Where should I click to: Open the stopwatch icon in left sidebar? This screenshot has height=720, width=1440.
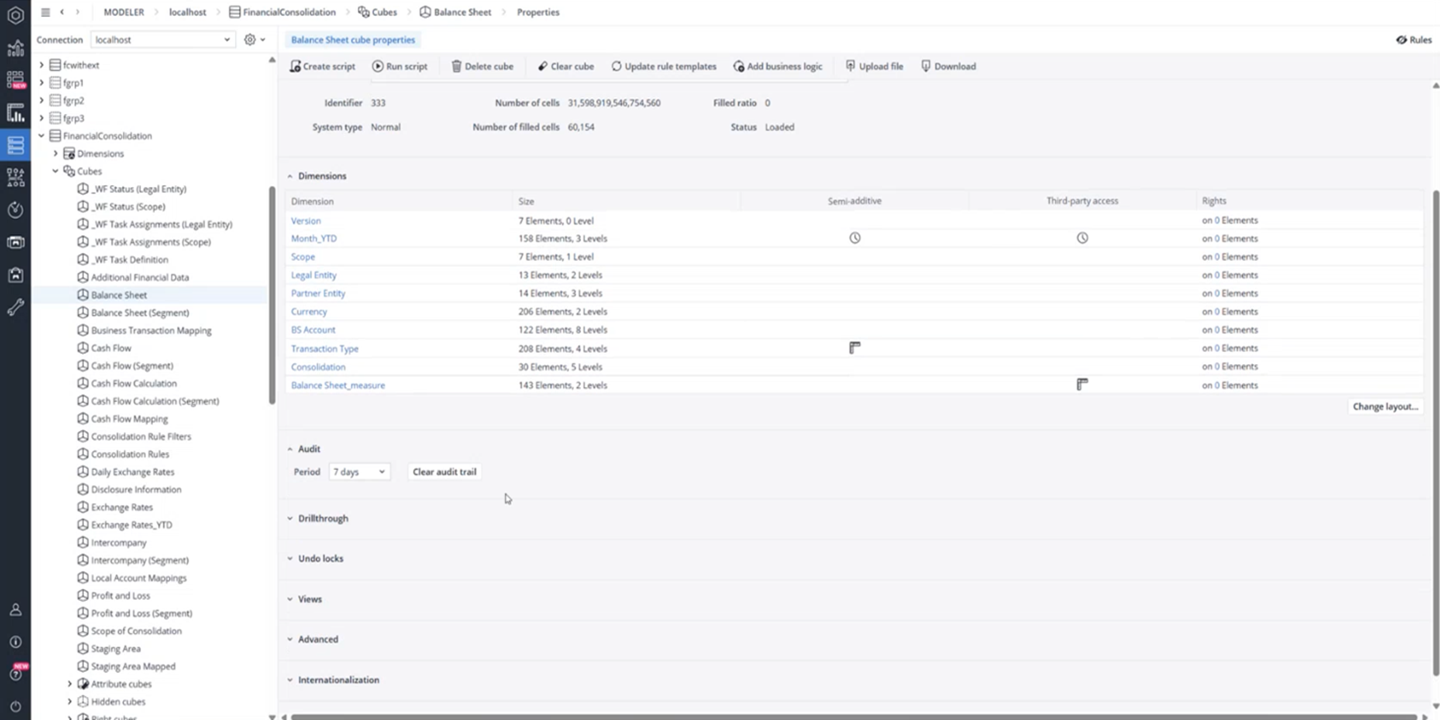tap(15, 210)
